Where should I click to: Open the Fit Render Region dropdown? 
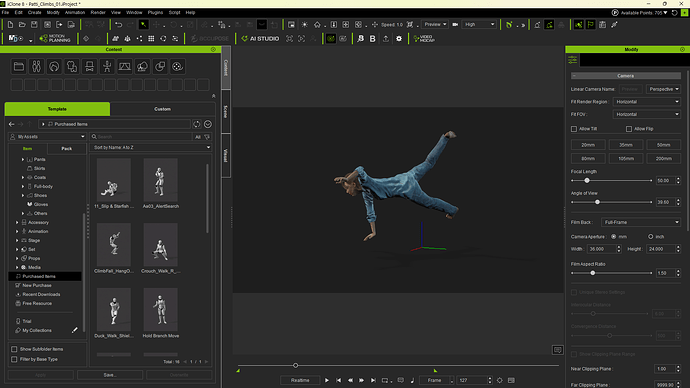click(x=647, y=102)
